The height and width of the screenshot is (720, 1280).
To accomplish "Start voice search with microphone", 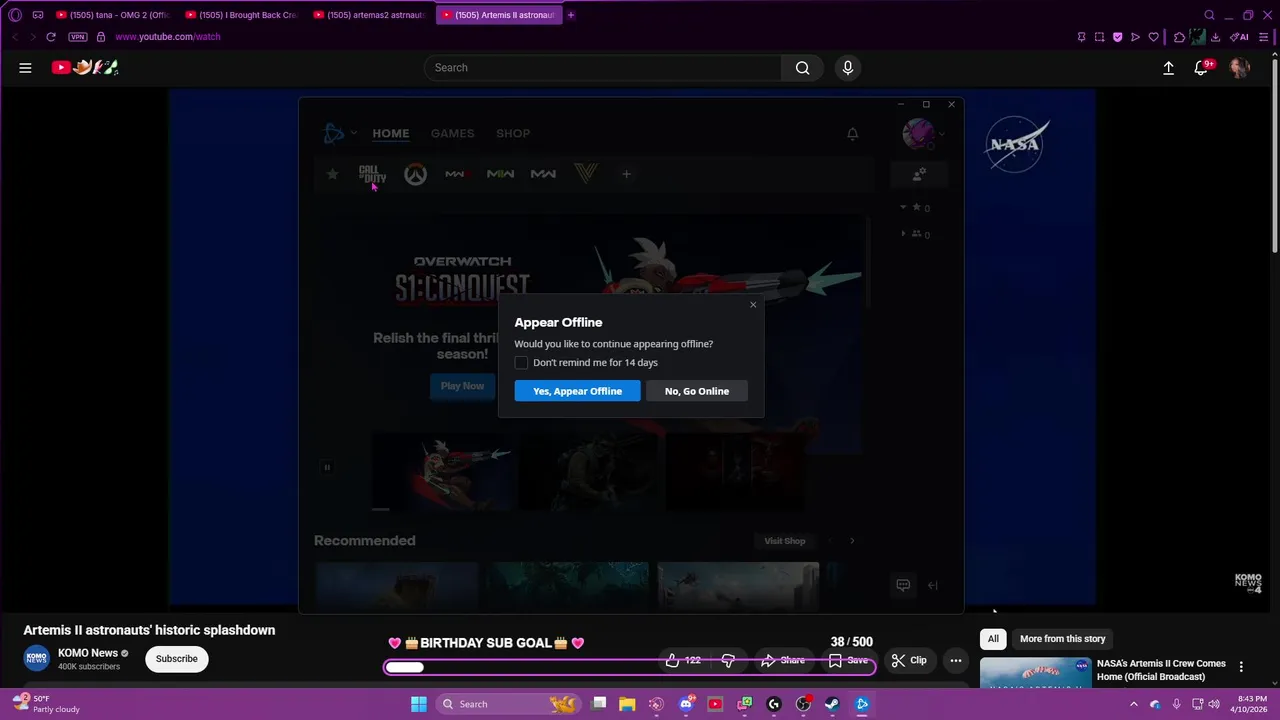I will pyautogui.click(x=848, y=68).
